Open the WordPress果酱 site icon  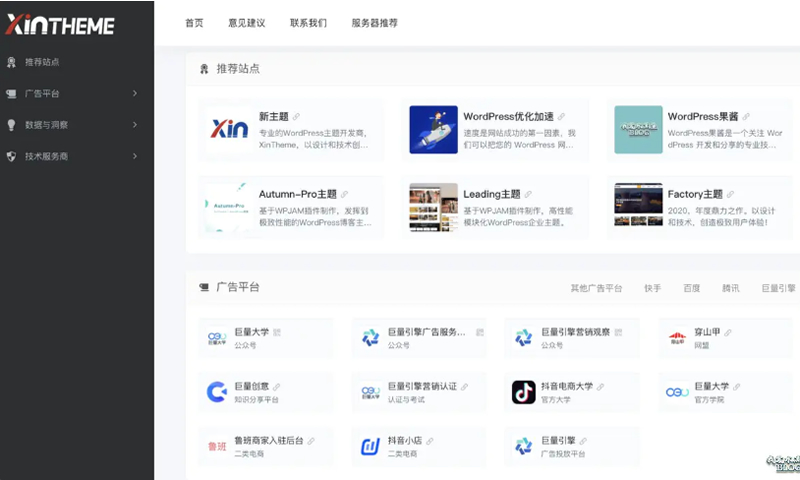tap(638, 130)
